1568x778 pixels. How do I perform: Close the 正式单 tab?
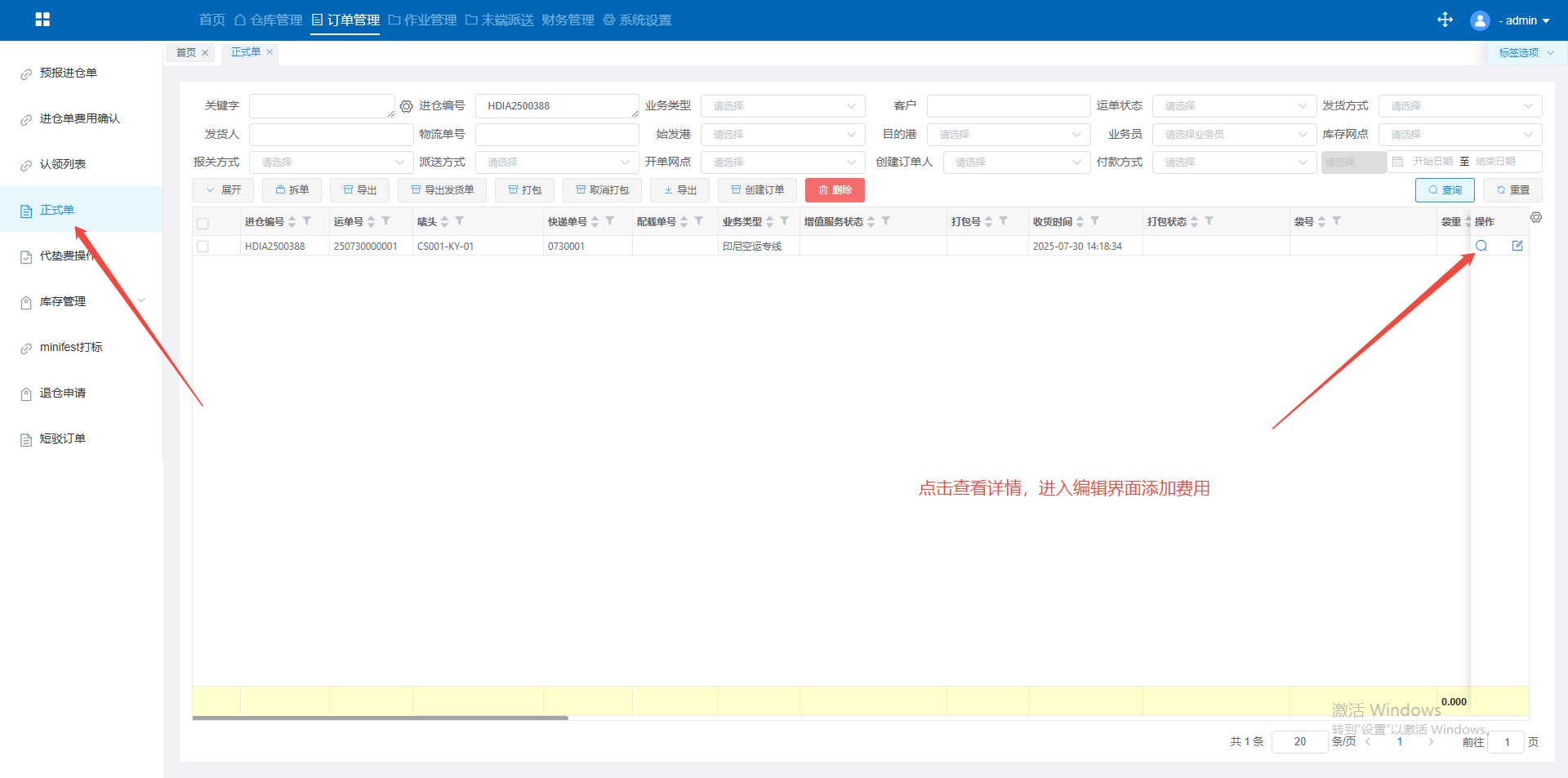(x=269, y=52)
